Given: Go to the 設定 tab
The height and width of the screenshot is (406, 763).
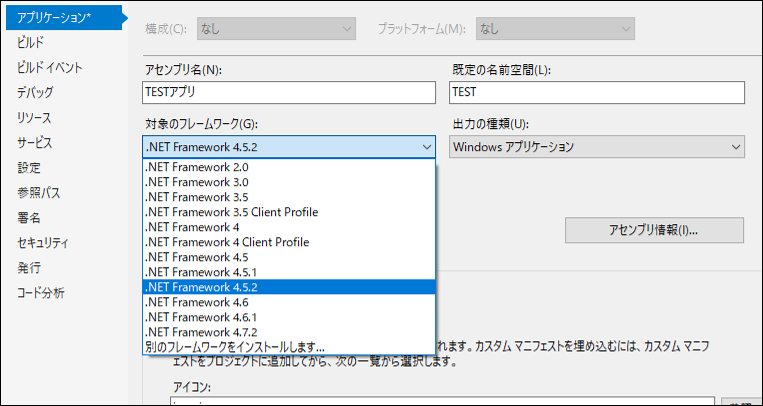Looking at the screenshot, I should (x=29, y=168).
